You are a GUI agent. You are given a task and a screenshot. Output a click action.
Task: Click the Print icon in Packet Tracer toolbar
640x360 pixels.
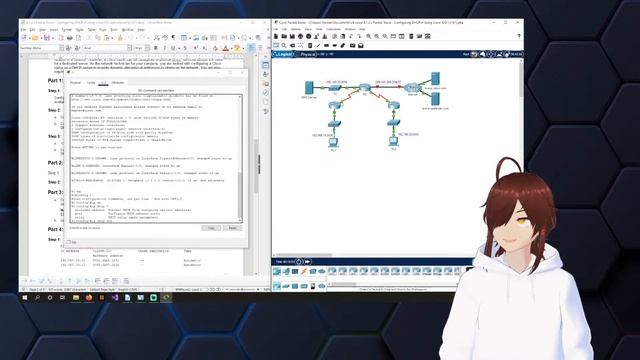click(300, 36)
